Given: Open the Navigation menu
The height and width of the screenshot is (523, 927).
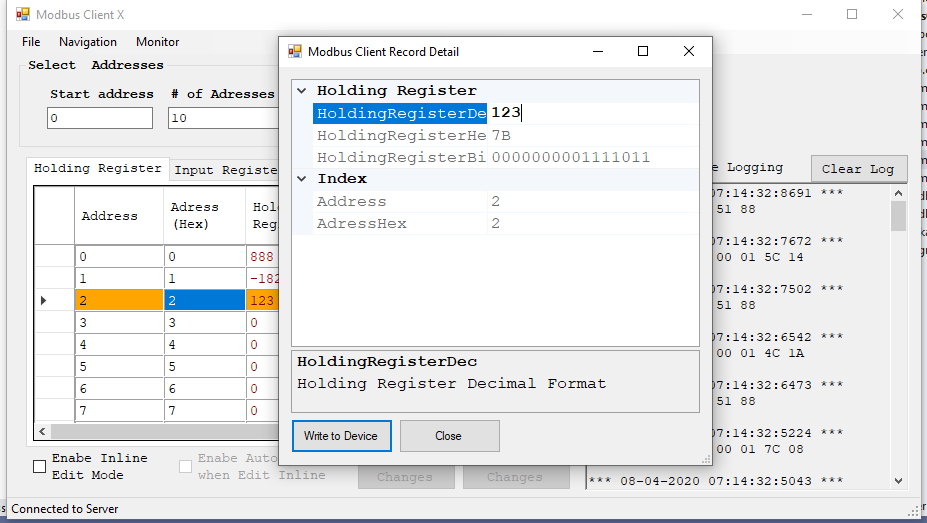Looking at the screenshot, I should [87, 42].
